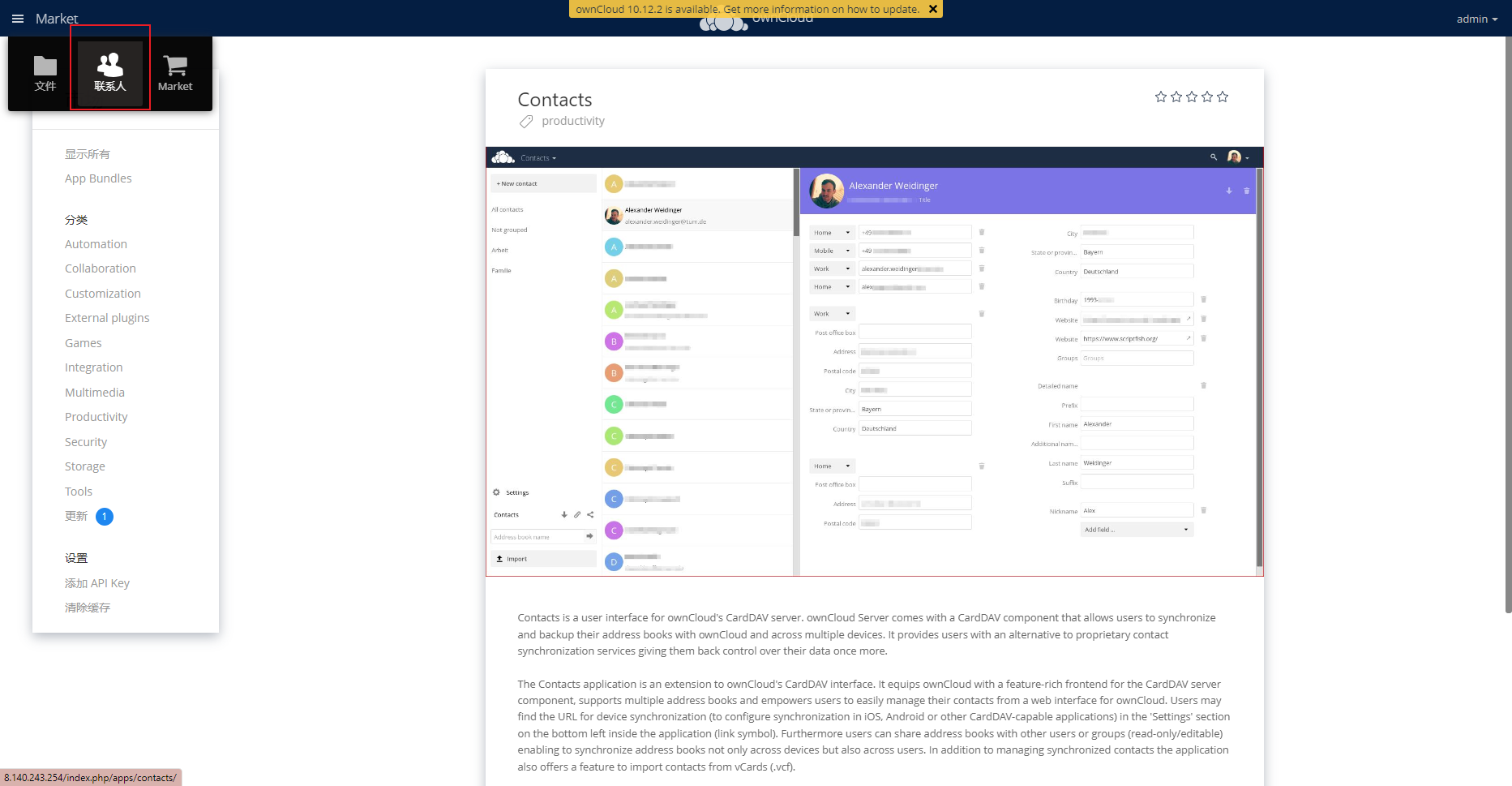The image size is (1512, 786).
Task: Rate Contacts app two stars
Action: pyautogui.click(x=1176, y=97)
